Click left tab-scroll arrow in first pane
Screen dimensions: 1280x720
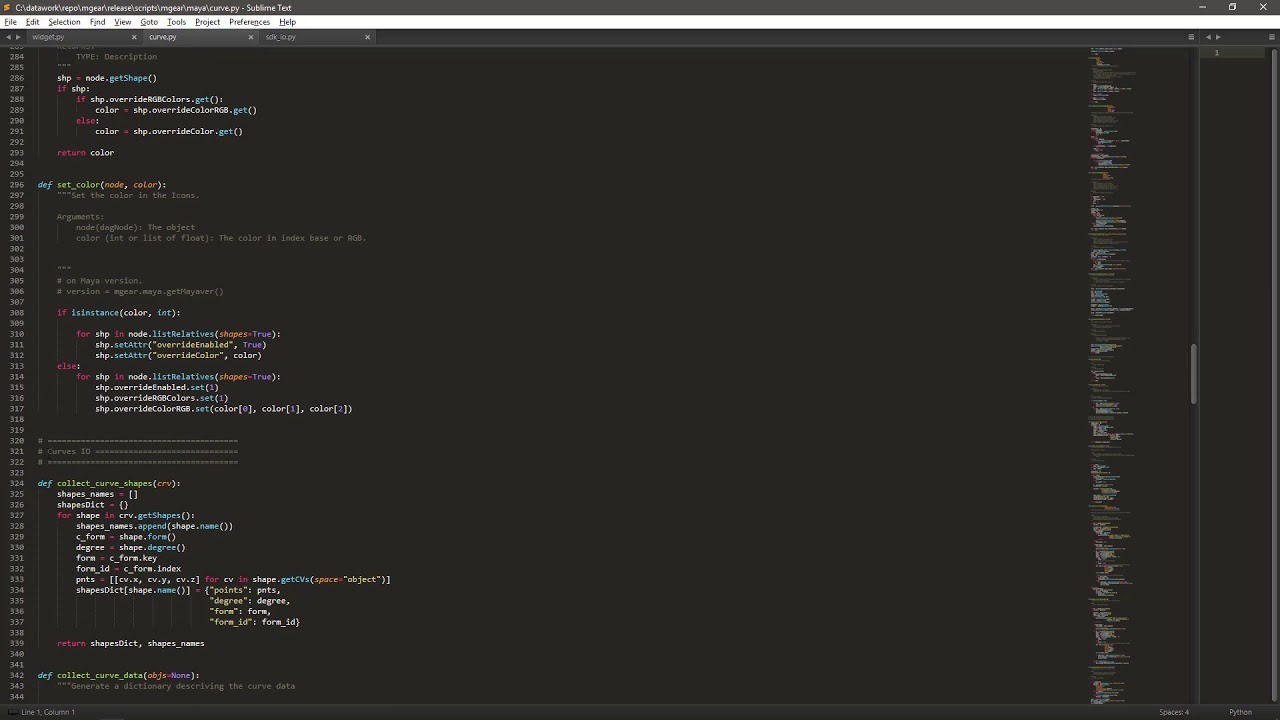click(8, 37)
